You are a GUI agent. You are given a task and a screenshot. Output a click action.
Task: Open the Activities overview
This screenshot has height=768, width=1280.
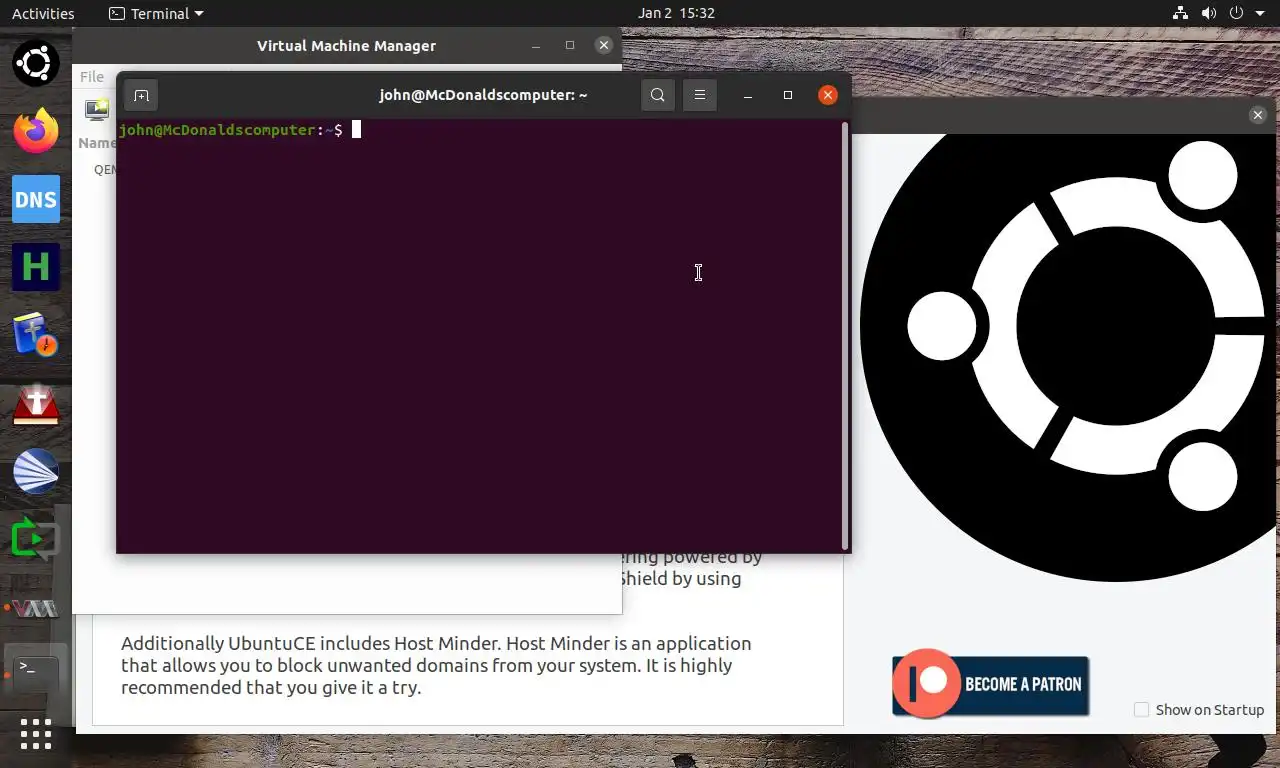pyautogui.click(x=43, y=13)
